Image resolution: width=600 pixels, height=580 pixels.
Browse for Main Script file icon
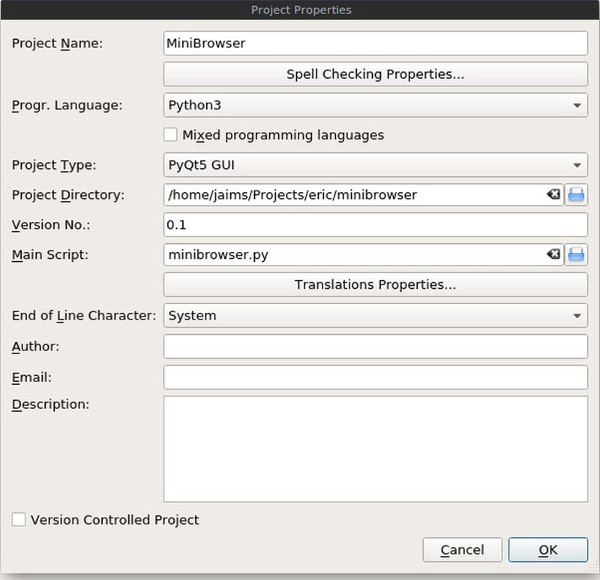point(576,255)
